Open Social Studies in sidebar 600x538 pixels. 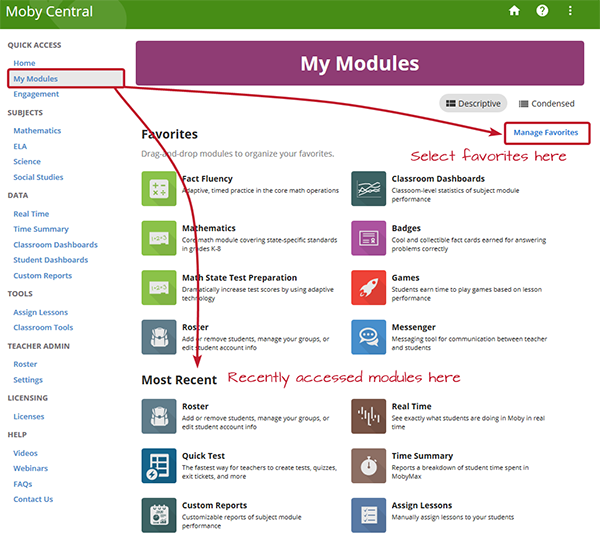tap(38, 177)
